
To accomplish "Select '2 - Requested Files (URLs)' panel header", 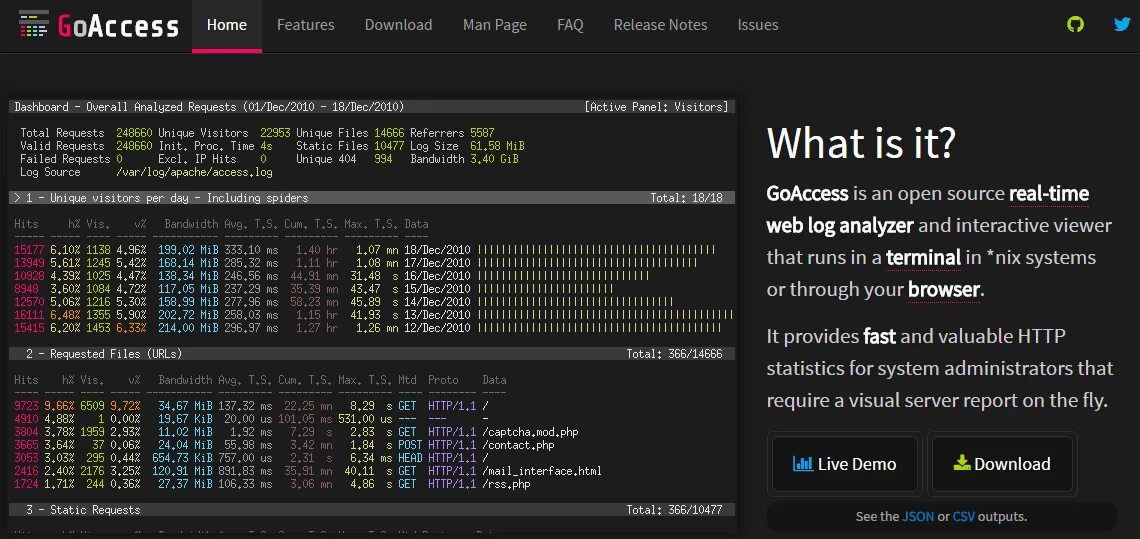I will [372, 354].
